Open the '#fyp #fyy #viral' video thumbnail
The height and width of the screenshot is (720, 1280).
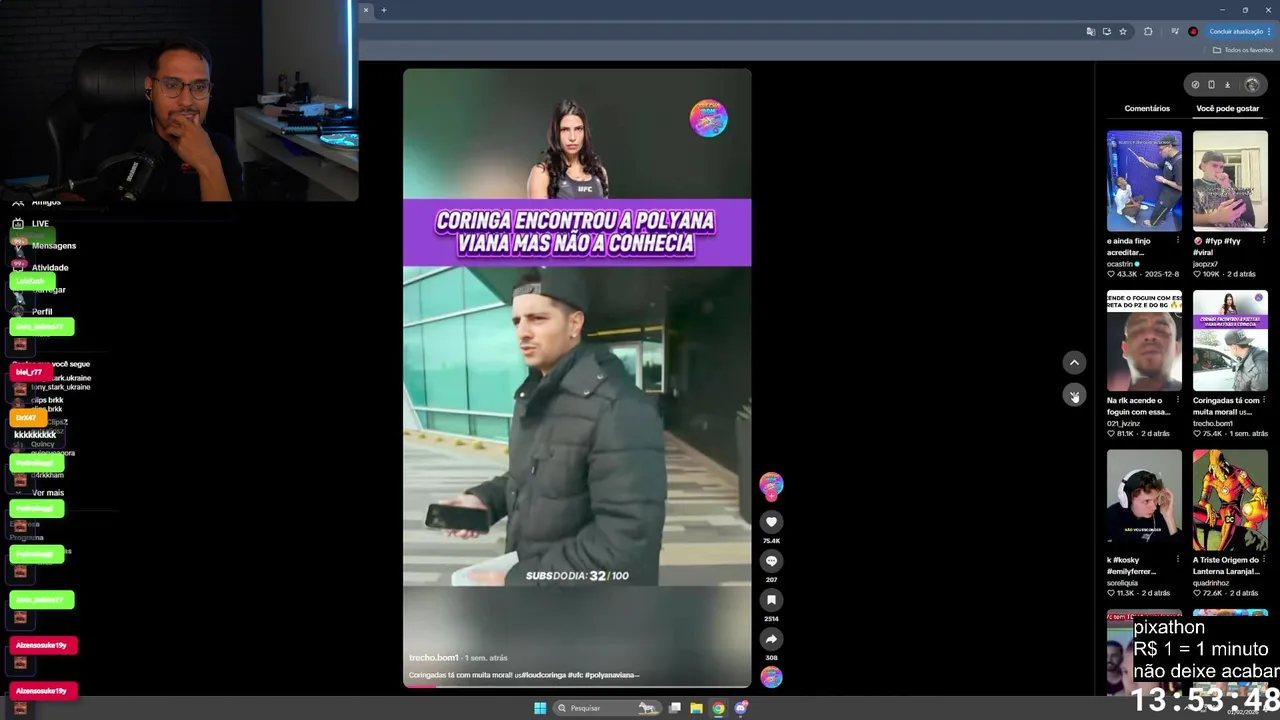tap(1230, 181)
